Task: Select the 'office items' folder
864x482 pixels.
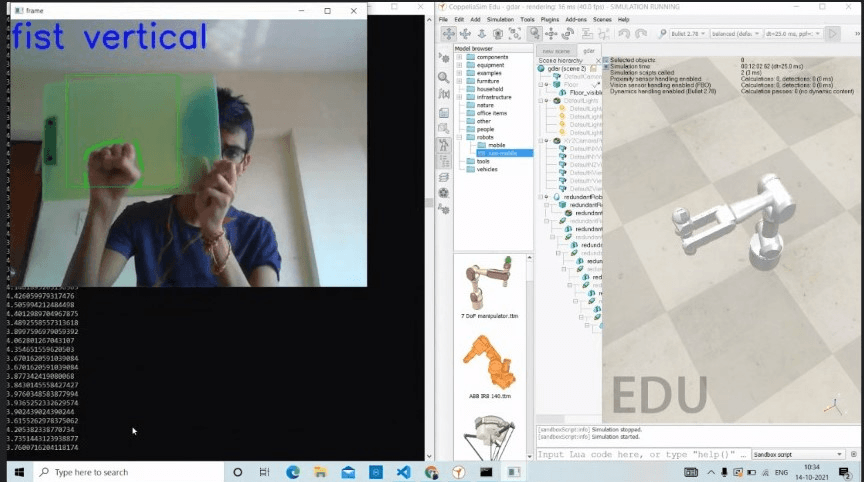Action: pos(487,113)
